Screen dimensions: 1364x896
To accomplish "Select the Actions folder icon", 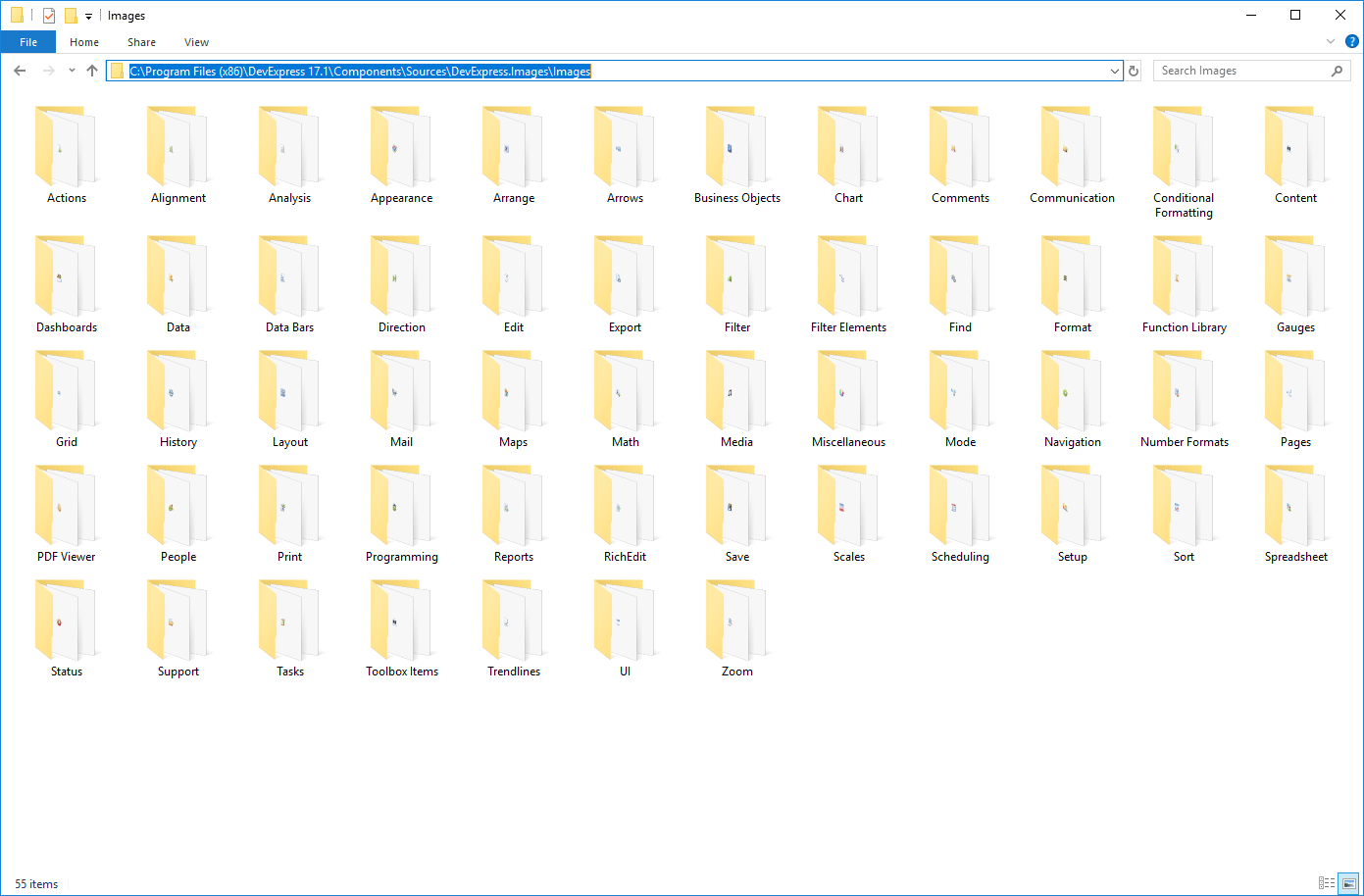I will [x=67, y=147].
